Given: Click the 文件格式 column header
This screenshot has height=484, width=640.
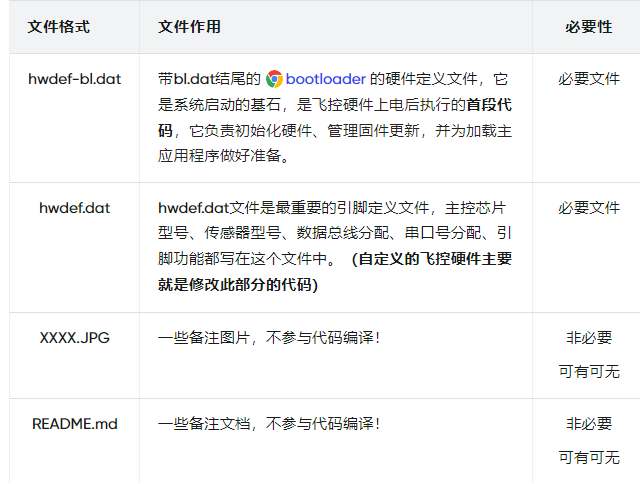Looking at the screenshot, I should tap(61, 27).
